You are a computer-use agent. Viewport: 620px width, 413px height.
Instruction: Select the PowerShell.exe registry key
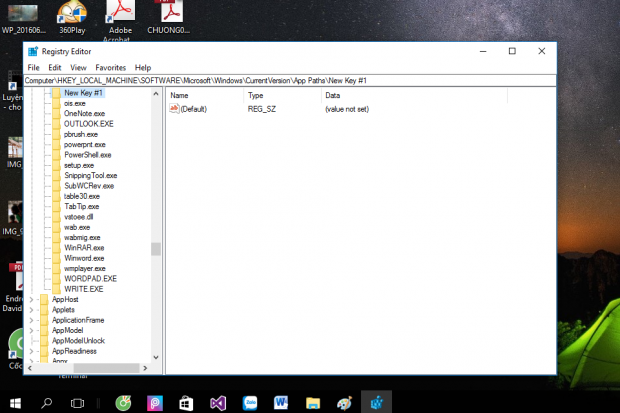[x=87, y=155]
